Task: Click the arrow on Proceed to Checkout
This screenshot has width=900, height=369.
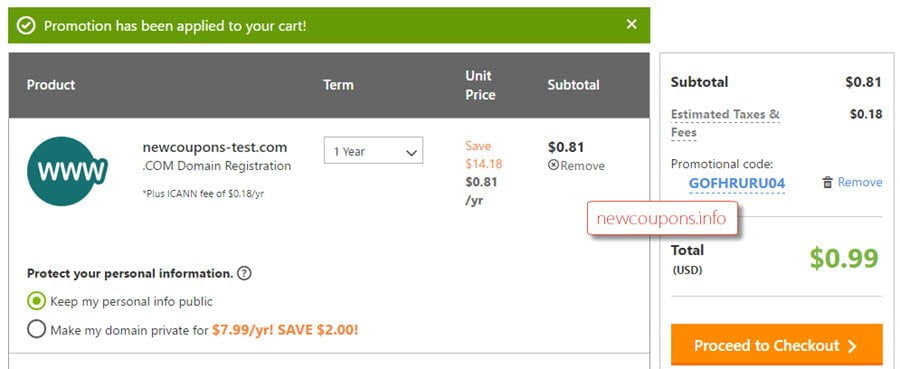Action: point(852,346)
